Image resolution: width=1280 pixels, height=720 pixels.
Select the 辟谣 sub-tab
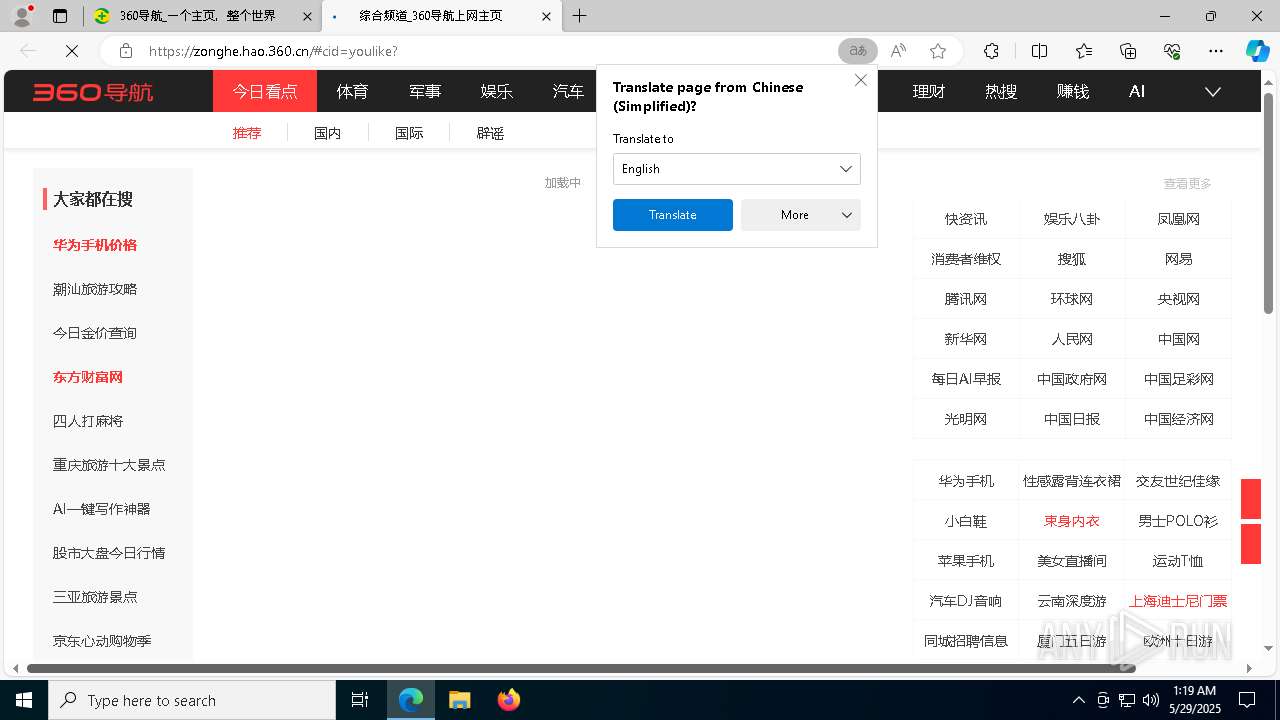click(490, 133)
